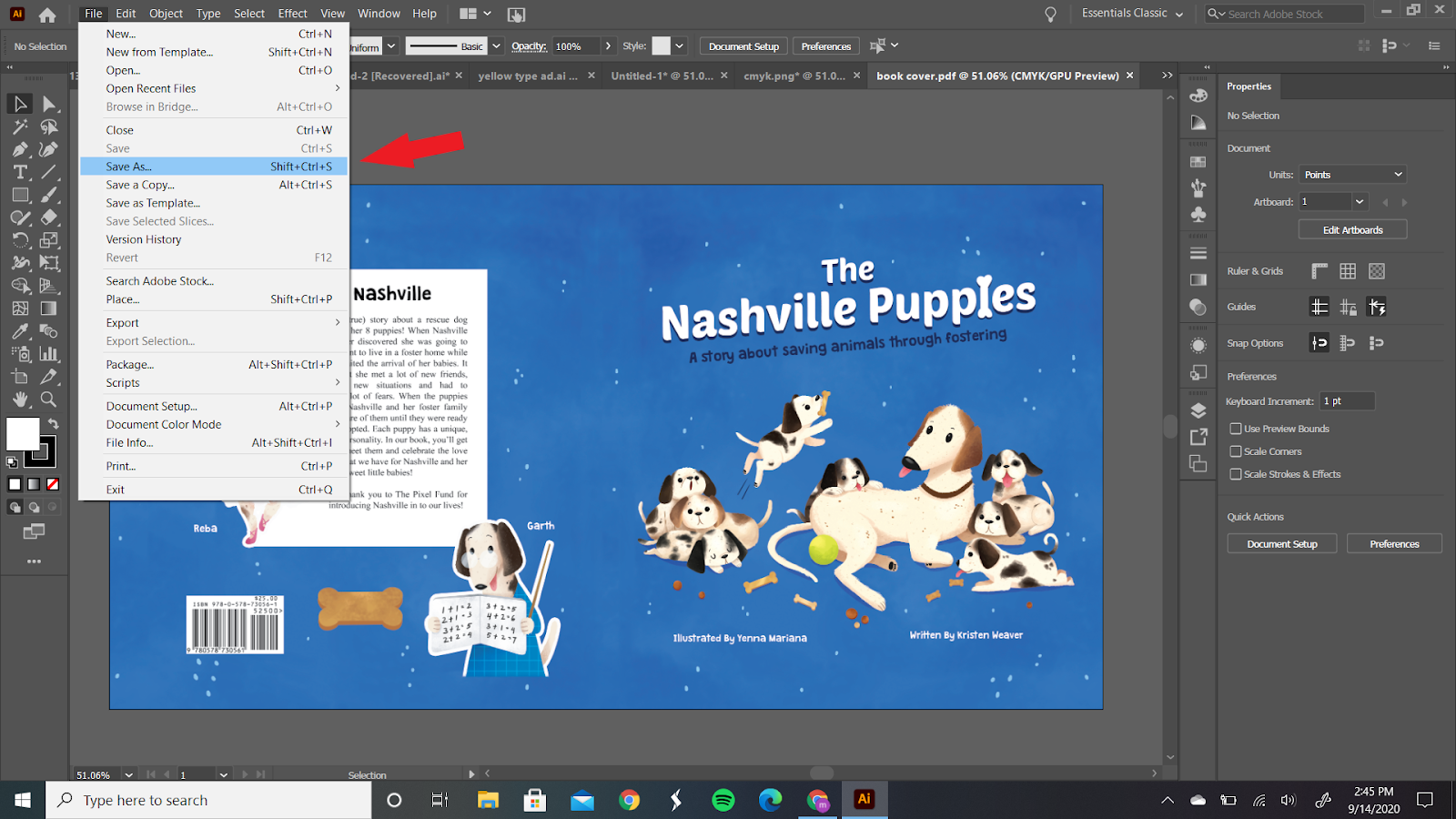The height and width of the screenshot is (819, 1456).
Task: Open Symbols panel club icon
Action: pyautogui.click(x=1198, y=215)
